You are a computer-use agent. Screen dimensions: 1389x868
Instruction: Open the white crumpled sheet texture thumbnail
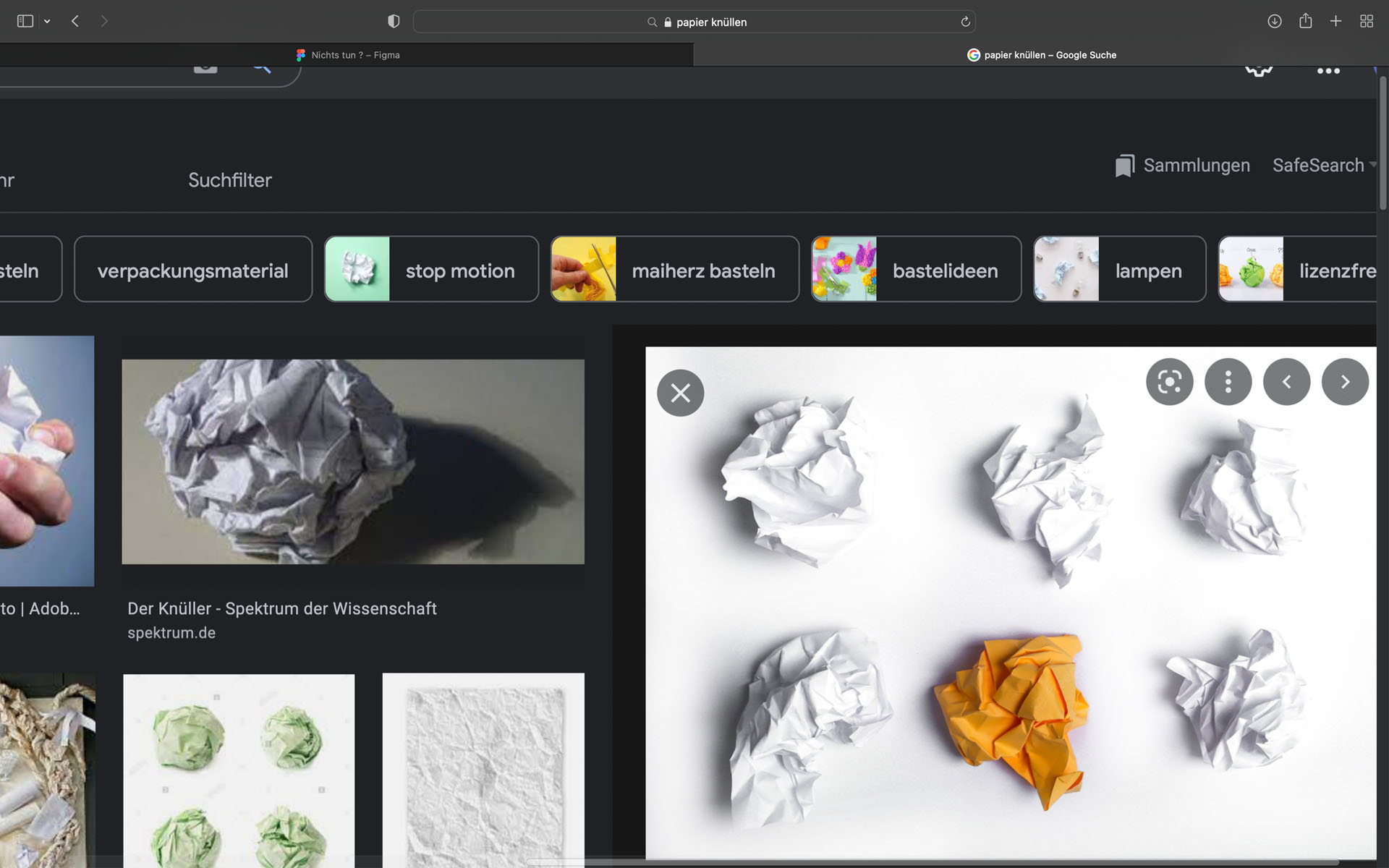click(483, 770)
